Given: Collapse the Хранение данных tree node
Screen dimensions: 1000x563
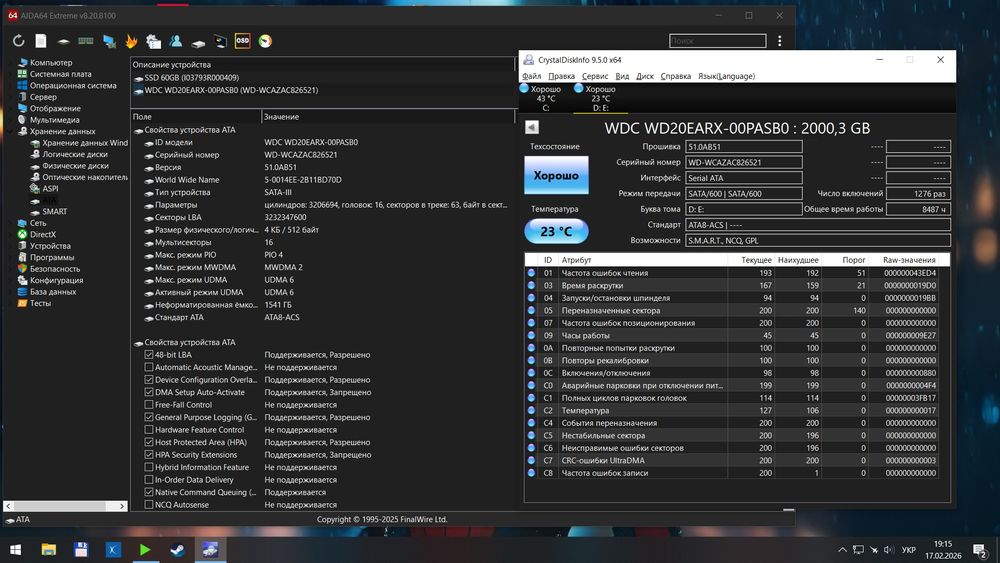Looking at the screenshot, I should tap(10, 131).
